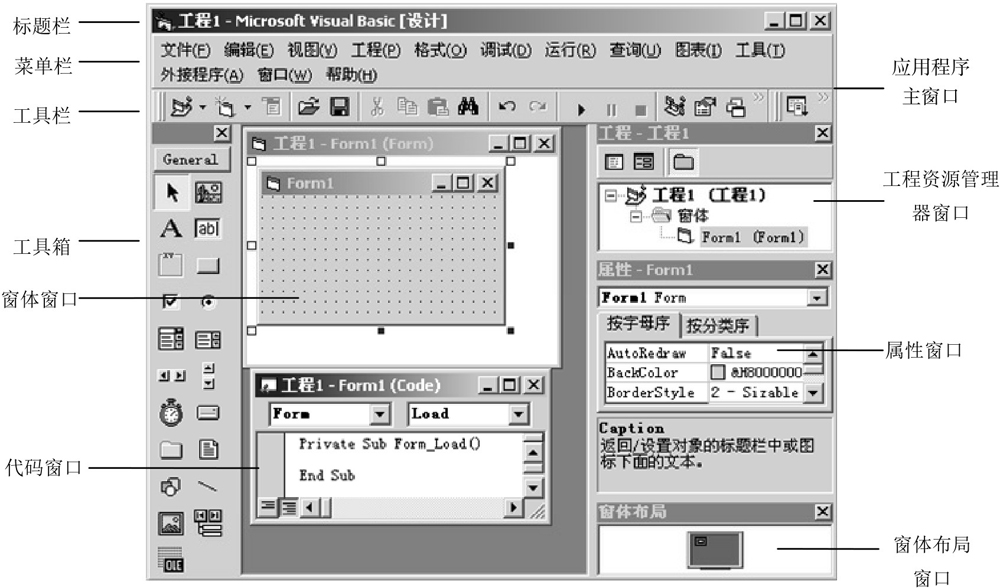Open the 调试(D) menu
Viewport: 1000px width, 588px height.
coord(506,50)
